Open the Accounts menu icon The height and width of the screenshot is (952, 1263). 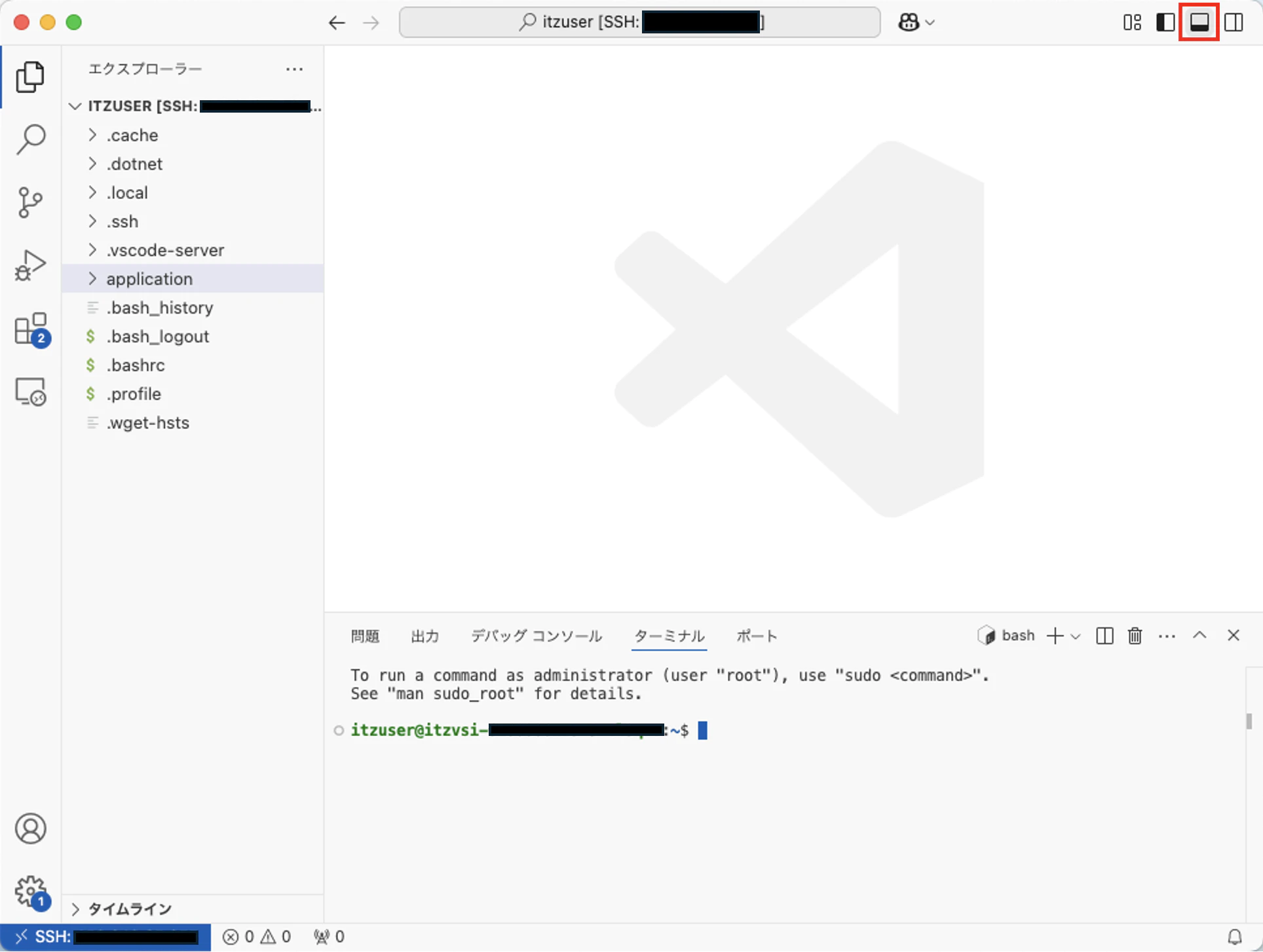30,829
